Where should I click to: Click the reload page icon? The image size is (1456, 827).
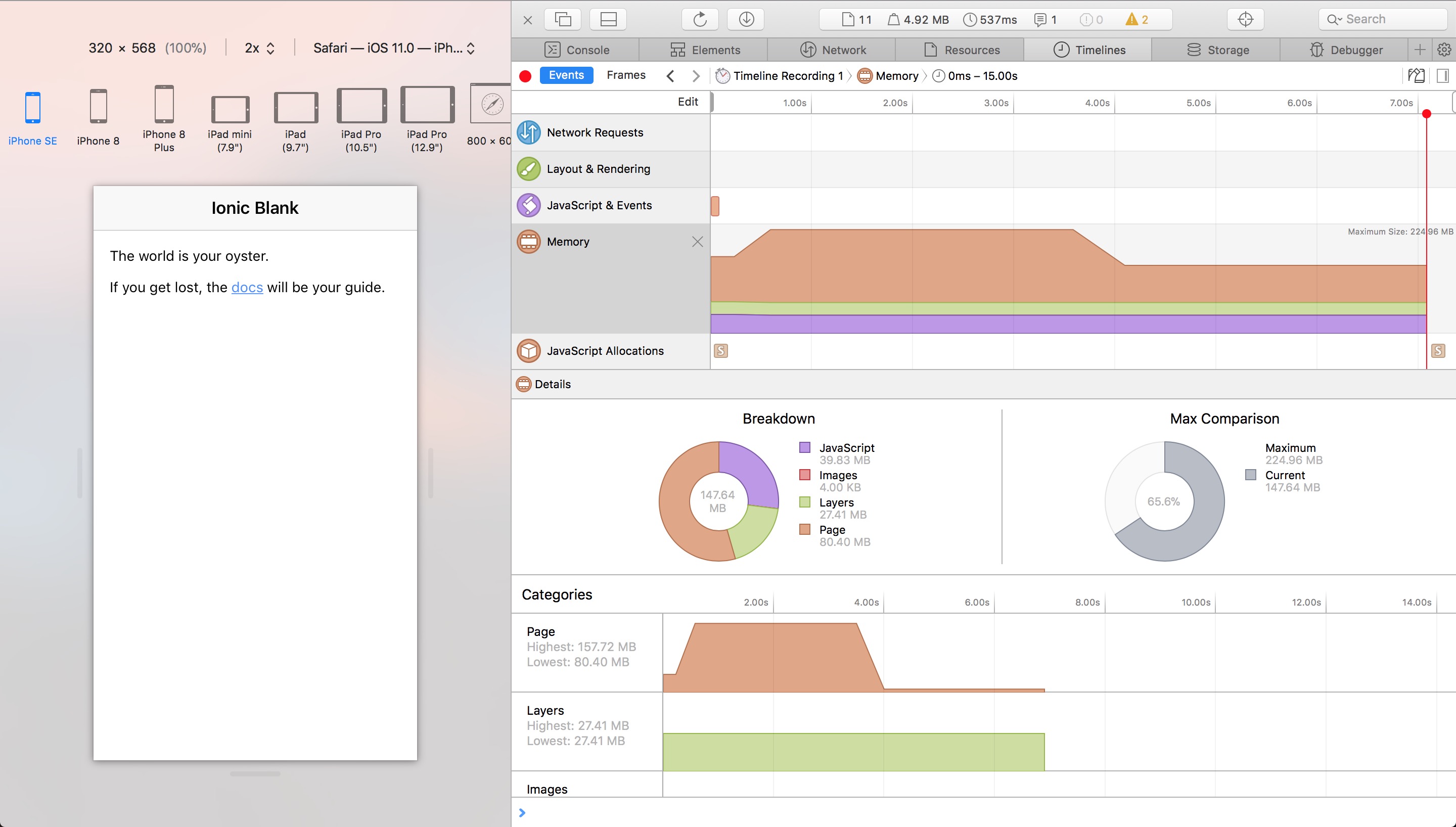point(700,19)
